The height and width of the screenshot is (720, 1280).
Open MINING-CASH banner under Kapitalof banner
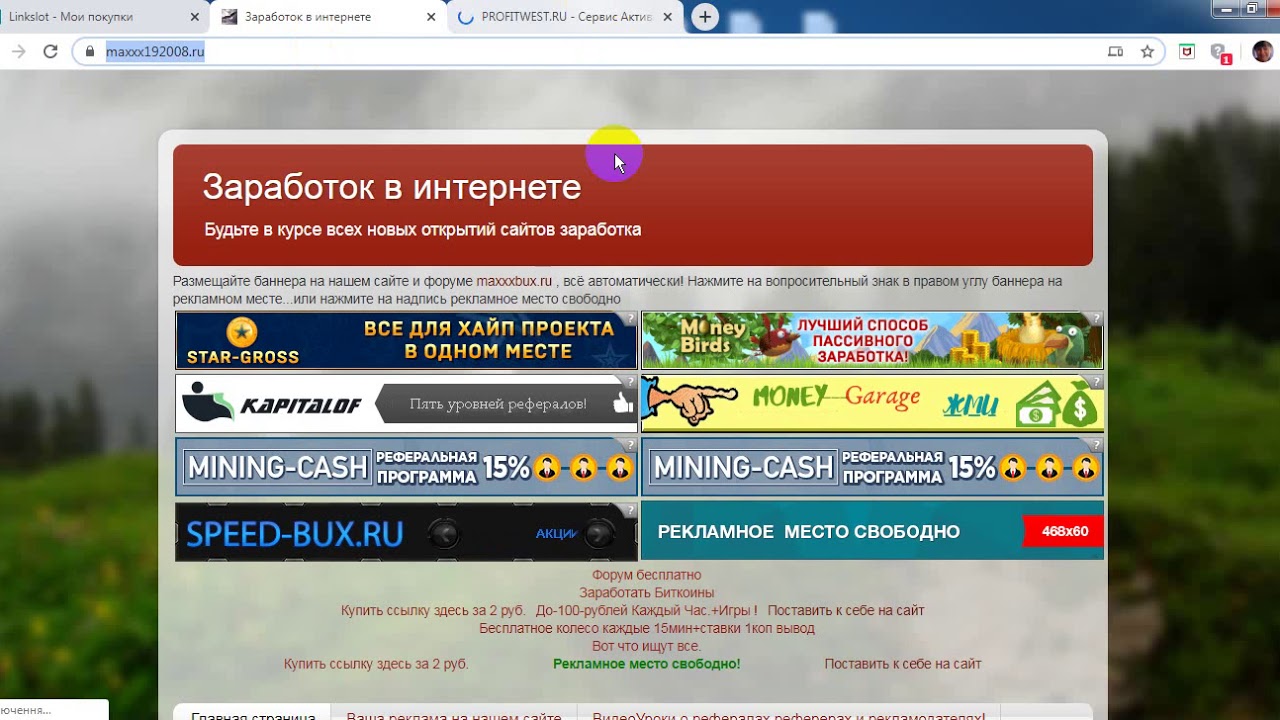click(x=406, y=467)
